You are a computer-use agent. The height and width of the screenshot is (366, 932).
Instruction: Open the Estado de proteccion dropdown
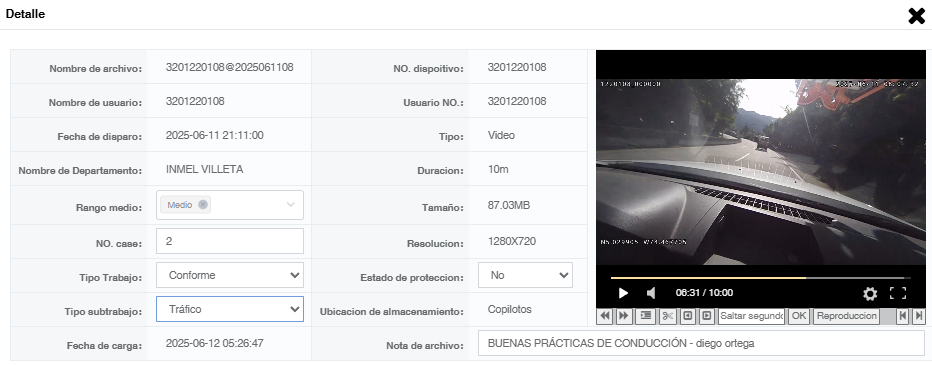[x=525, y=275]
